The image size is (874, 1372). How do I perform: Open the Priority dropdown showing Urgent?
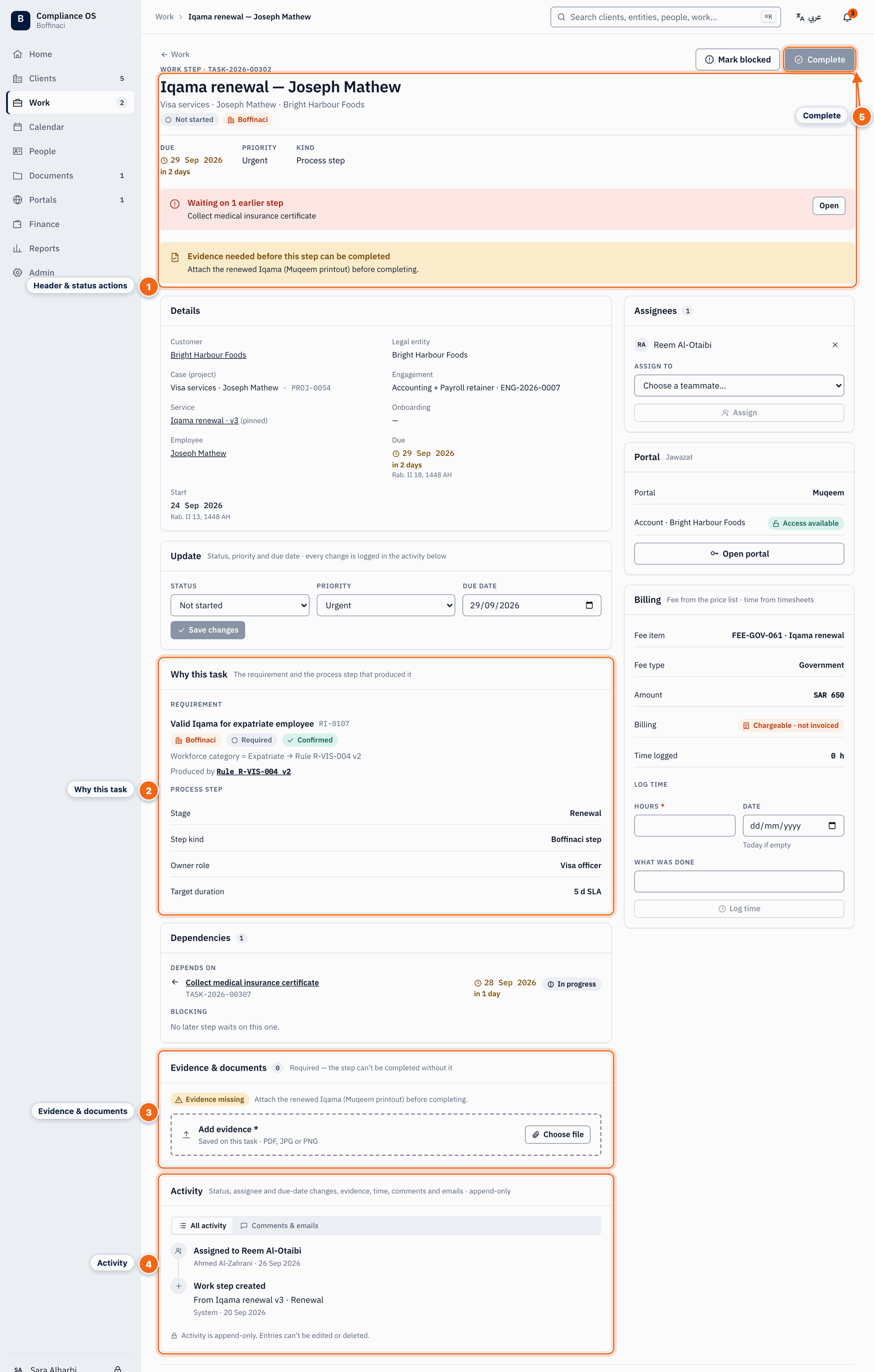(386, 605)
